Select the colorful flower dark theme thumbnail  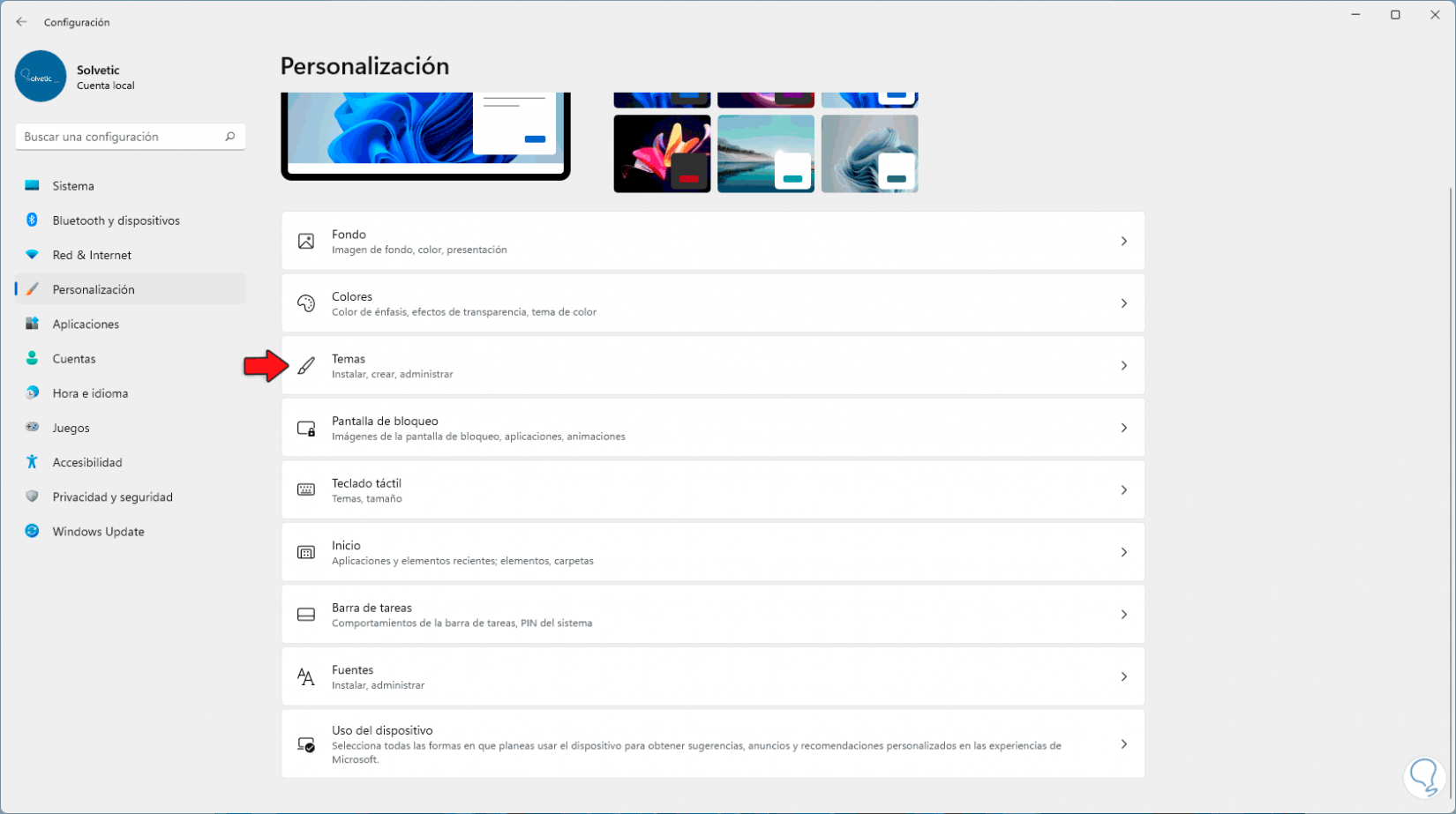point(662,153)
